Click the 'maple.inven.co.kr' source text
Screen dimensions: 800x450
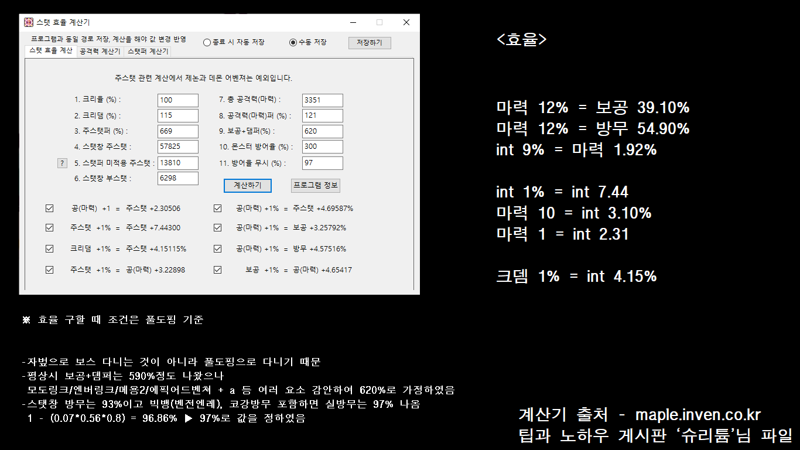(698, 415)
